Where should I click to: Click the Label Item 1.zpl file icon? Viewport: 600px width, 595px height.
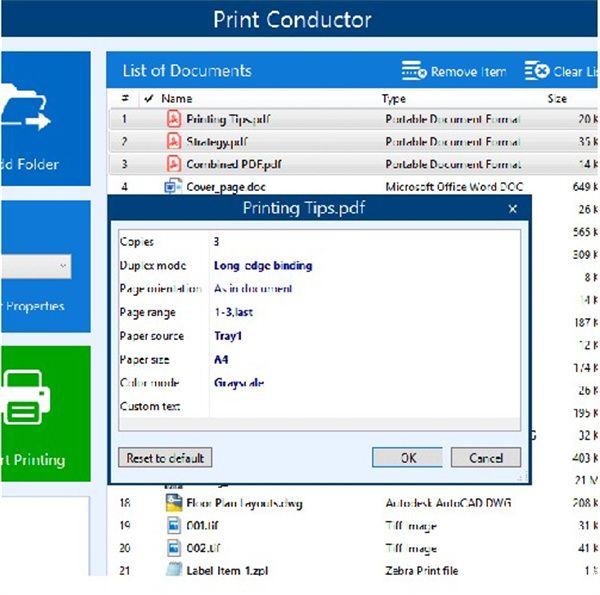point(172,570)
